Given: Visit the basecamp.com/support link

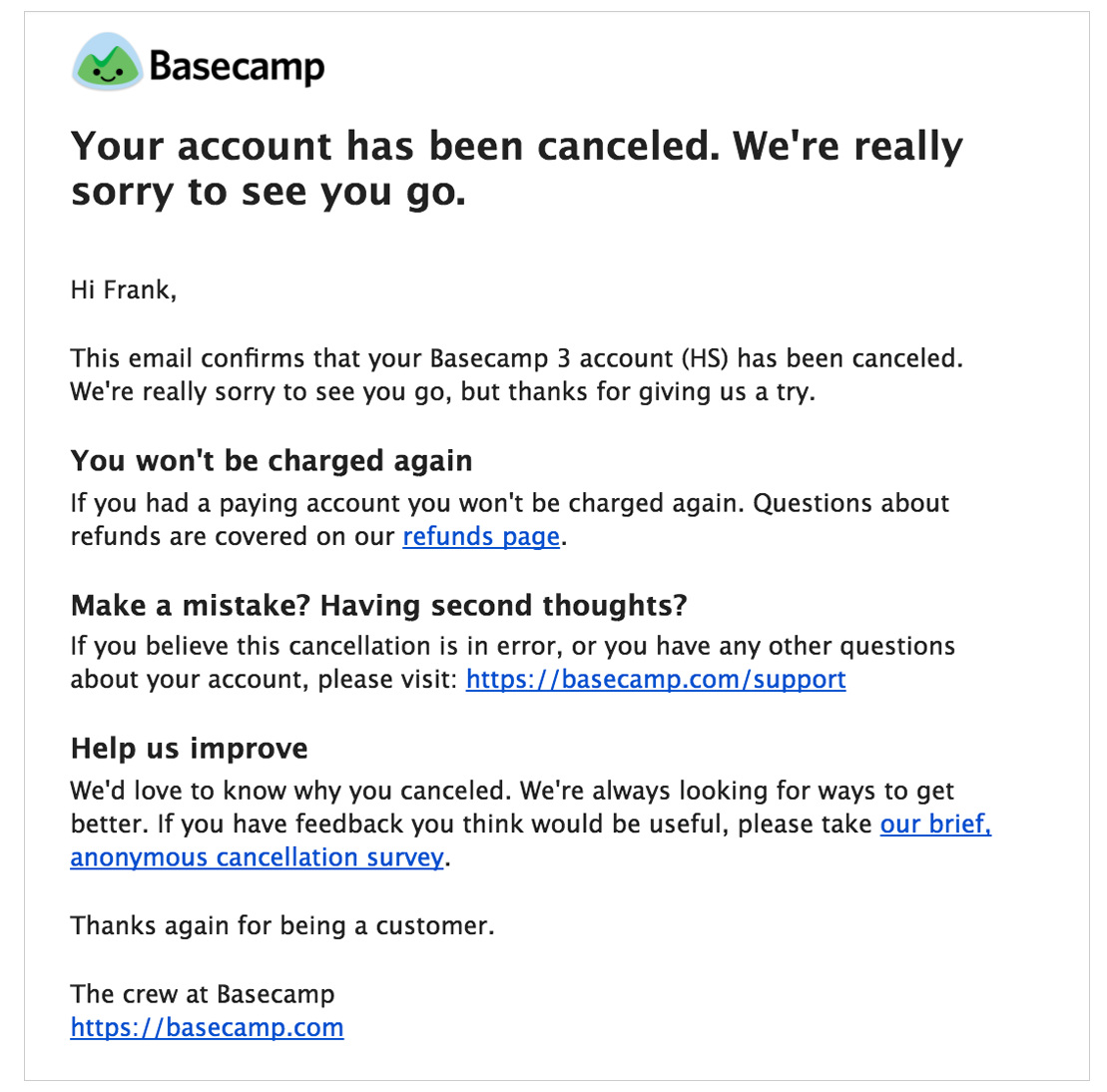Looking at the screenshot, I should click(655, 680).
